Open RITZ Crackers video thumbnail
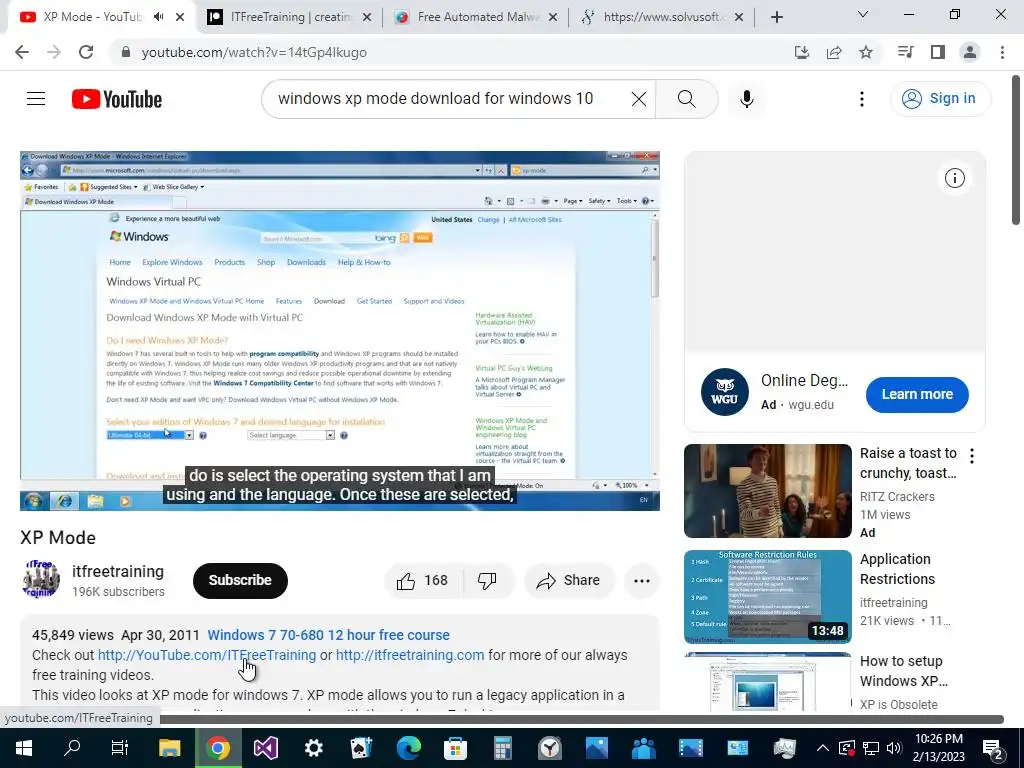Viewport: 1024px width, 768px height. [767, 490]
